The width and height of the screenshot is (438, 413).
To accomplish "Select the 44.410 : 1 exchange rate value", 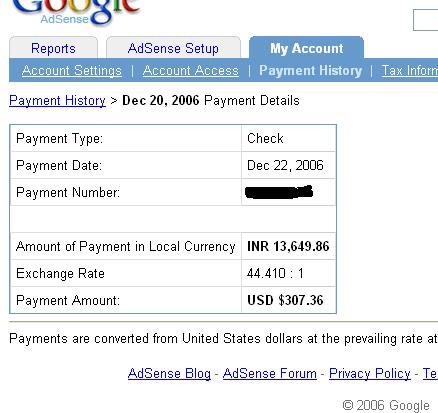I will (275, 273).
